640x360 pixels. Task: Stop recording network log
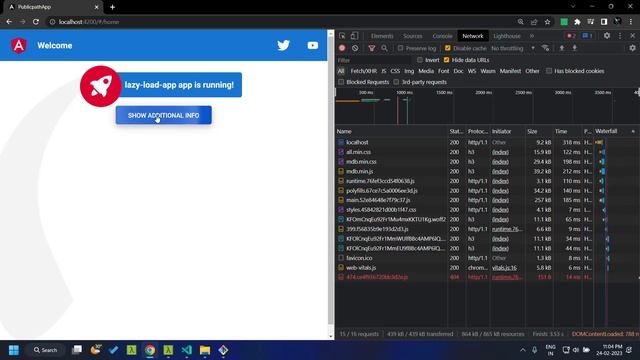[342, 48]
